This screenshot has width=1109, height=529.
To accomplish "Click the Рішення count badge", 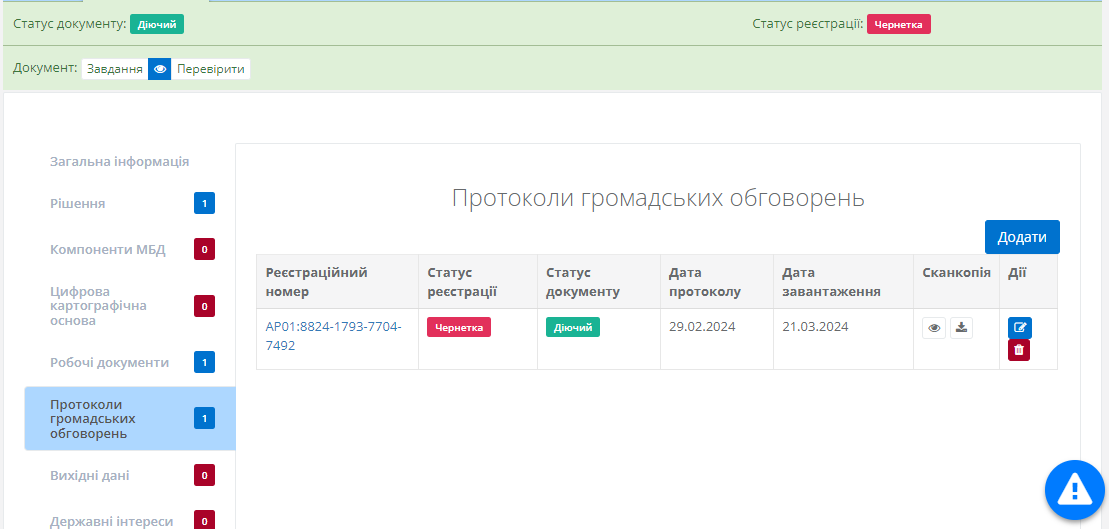I will point(204,204).
